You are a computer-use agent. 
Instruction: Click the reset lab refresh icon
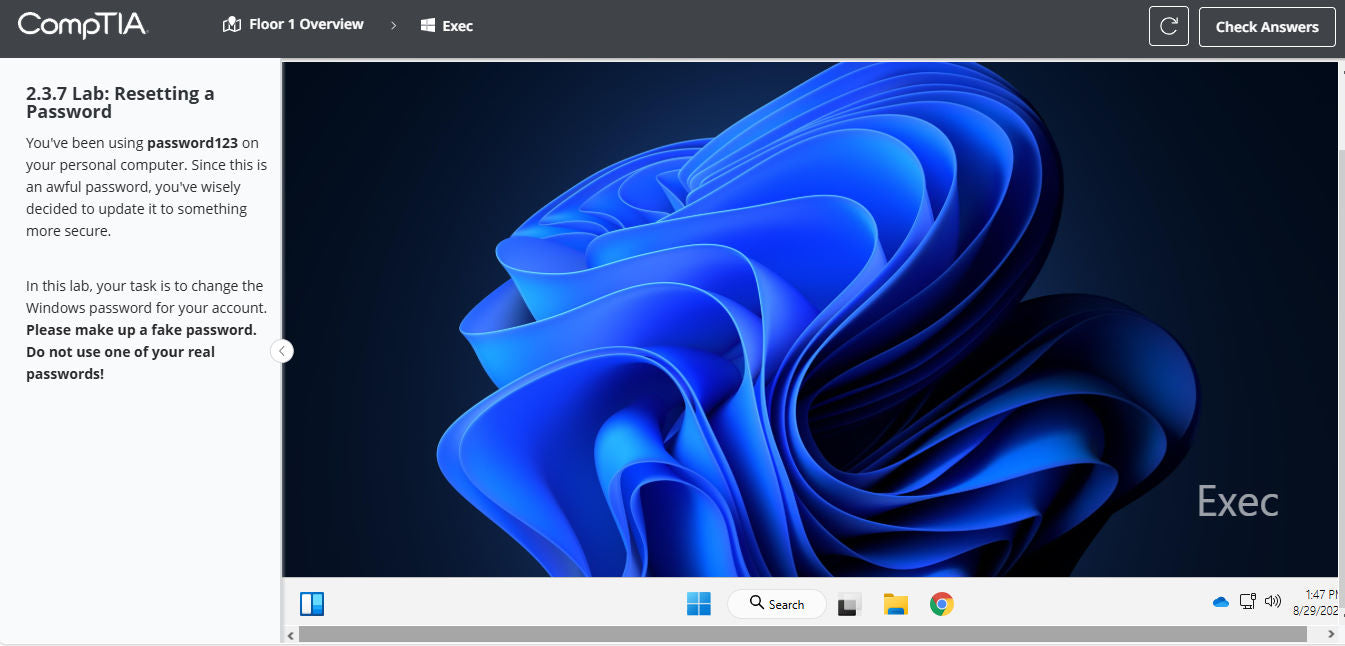click(1168, 27)
